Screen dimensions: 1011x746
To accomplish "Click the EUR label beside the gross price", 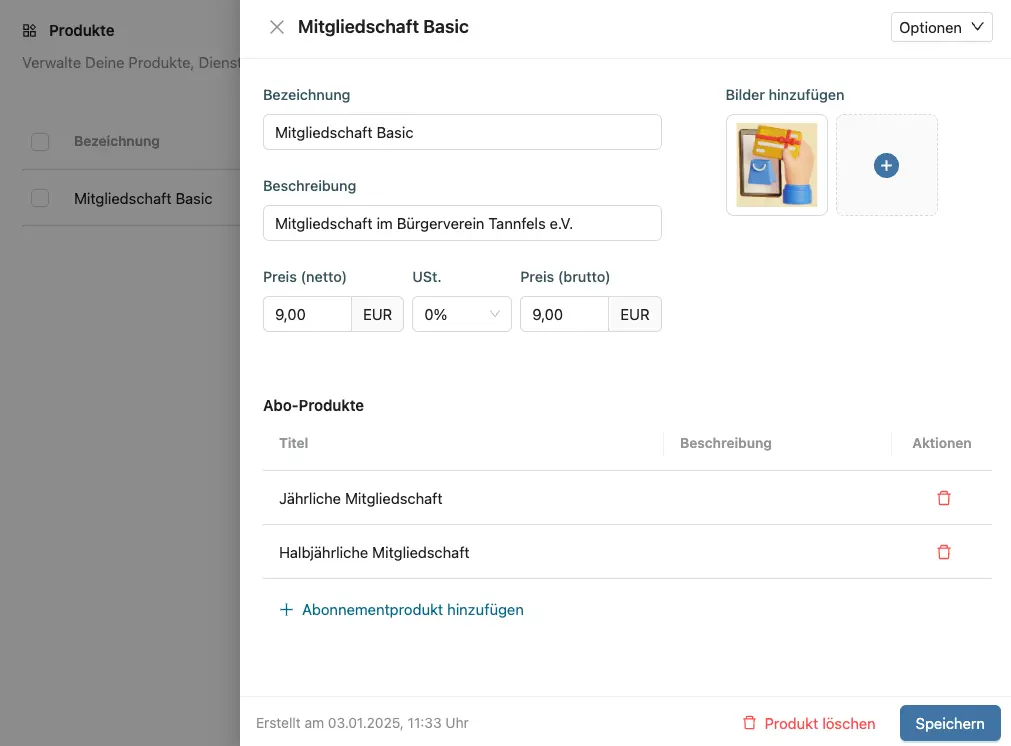I will point(635,313).
